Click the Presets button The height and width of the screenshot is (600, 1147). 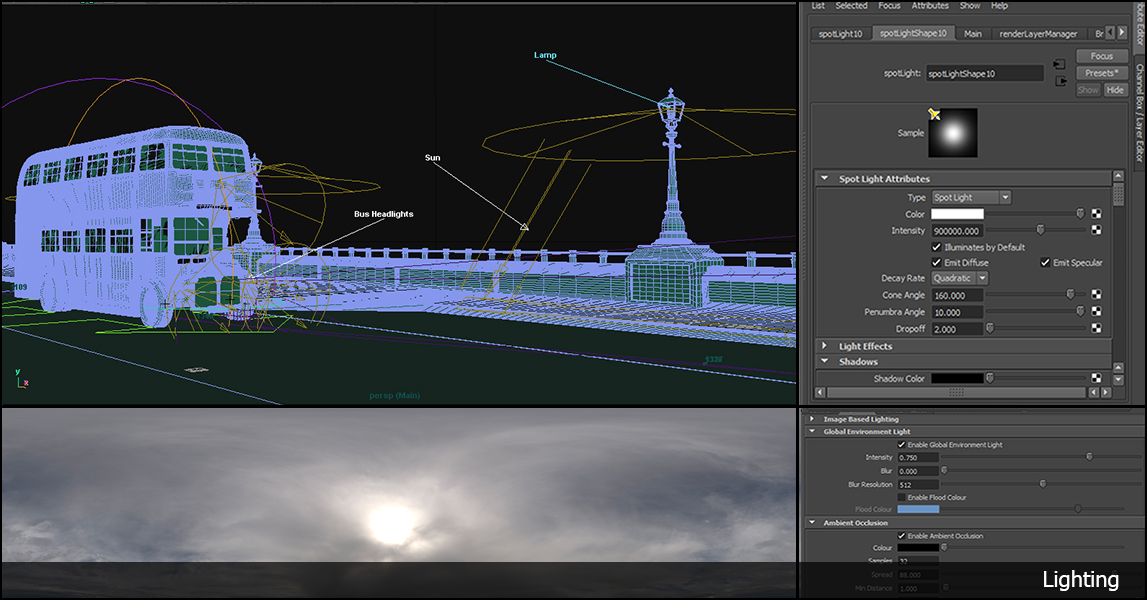pyautogui.click(x=1101, y=73)
